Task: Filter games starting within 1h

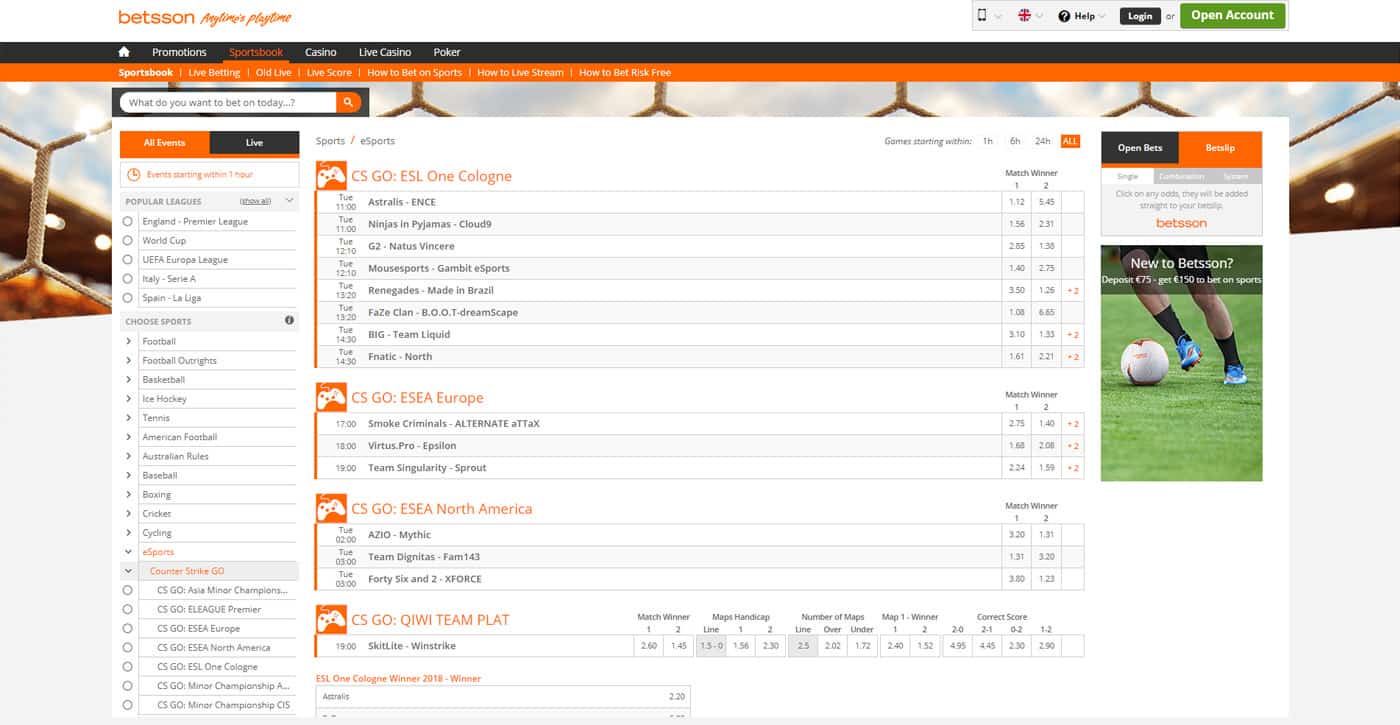Action: pos(987,141)
